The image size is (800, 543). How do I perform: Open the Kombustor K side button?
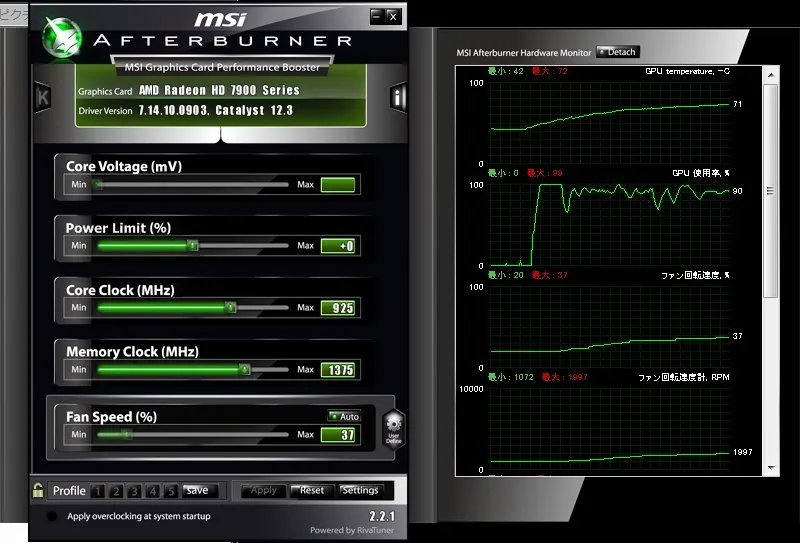(x=42, y=97)
